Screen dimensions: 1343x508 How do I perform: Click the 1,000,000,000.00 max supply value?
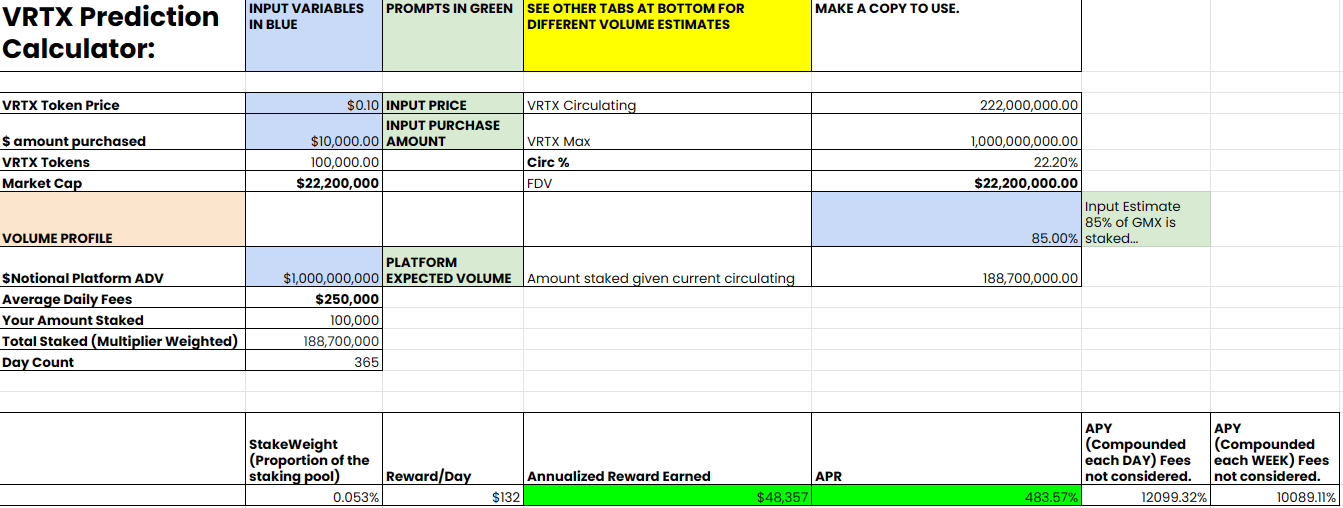click(x=946, y=133)
